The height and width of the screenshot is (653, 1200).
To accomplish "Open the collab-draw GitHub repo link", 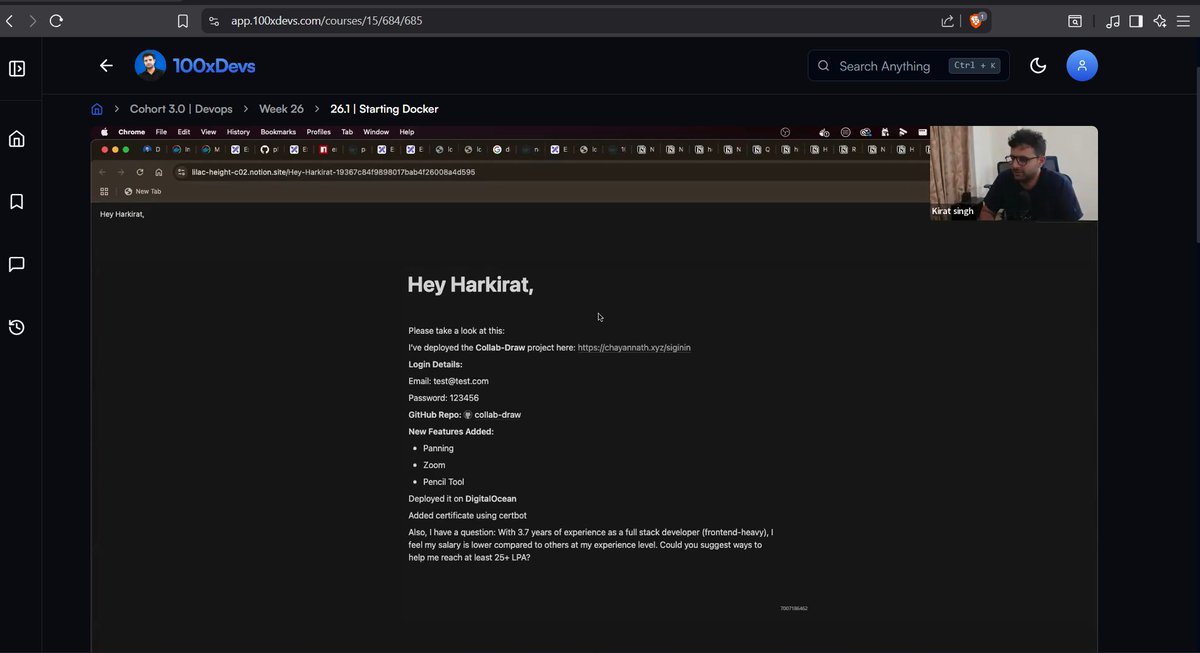I will 492,415.
